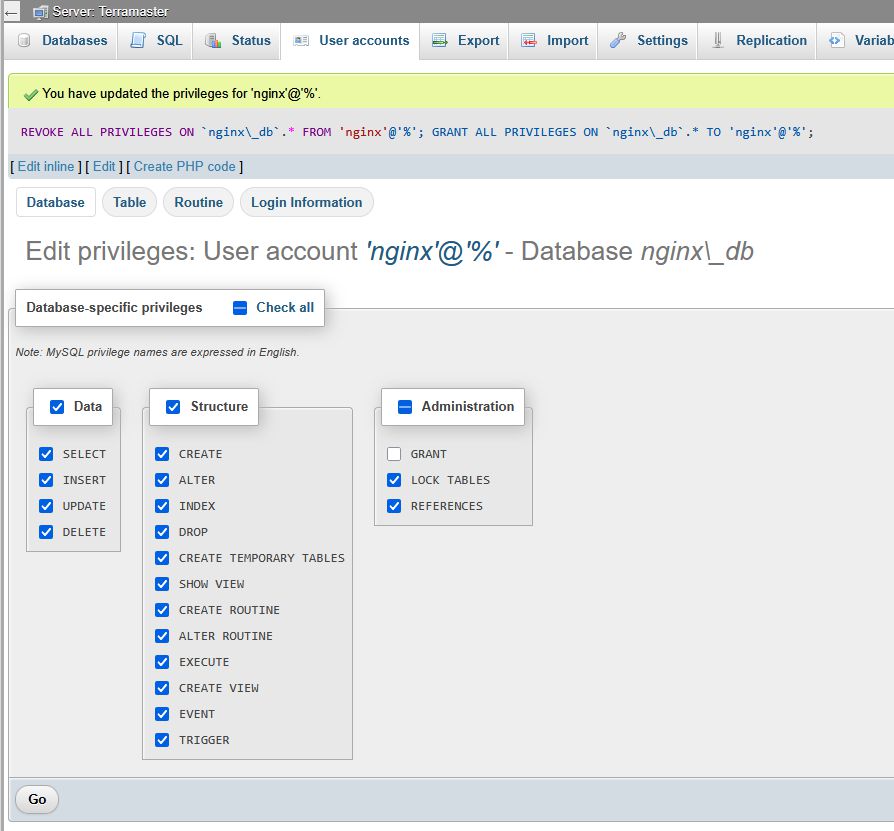Click the User accounts icon

tap(301, 41)
